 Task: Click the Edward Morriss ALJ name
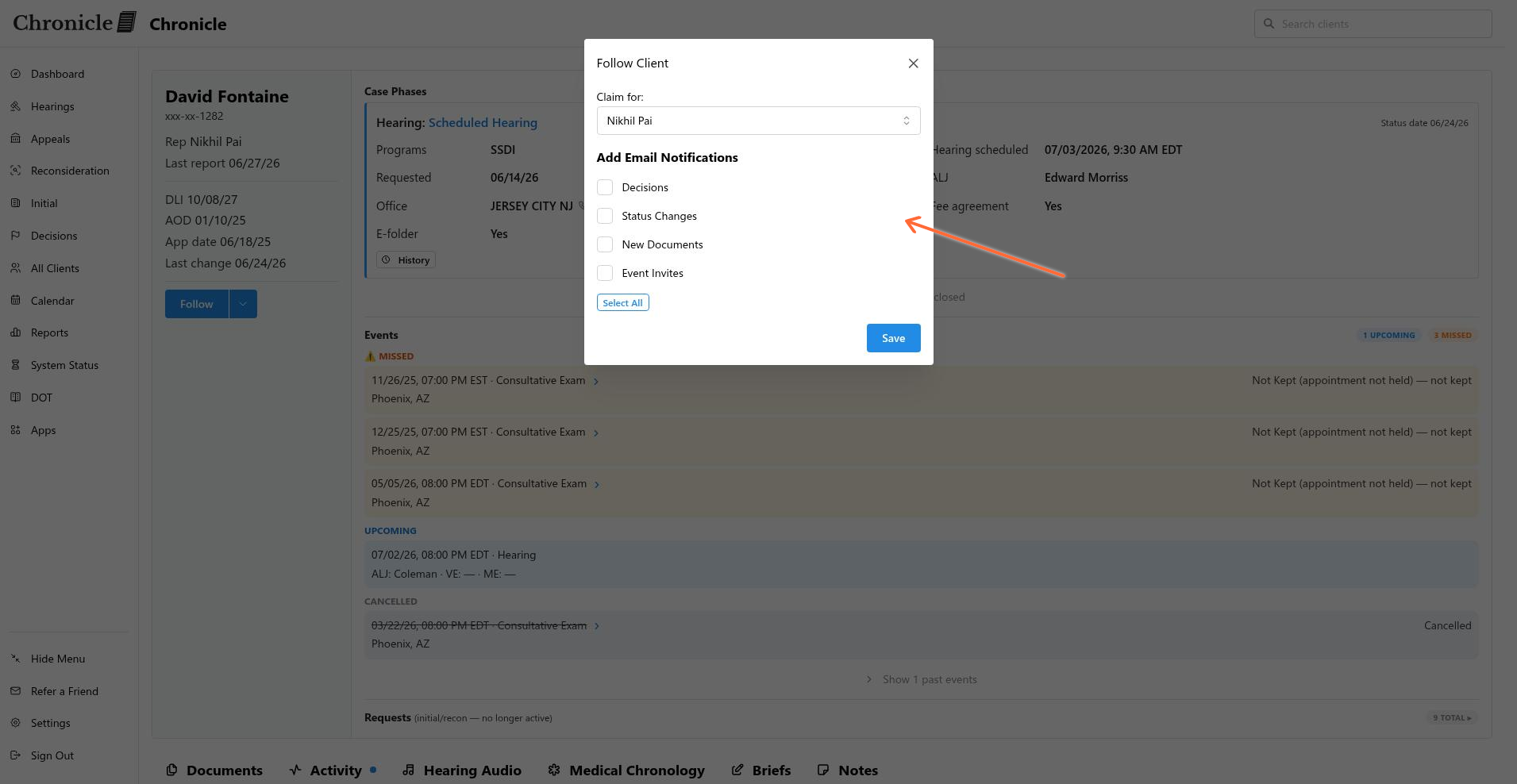[1086, 178]
